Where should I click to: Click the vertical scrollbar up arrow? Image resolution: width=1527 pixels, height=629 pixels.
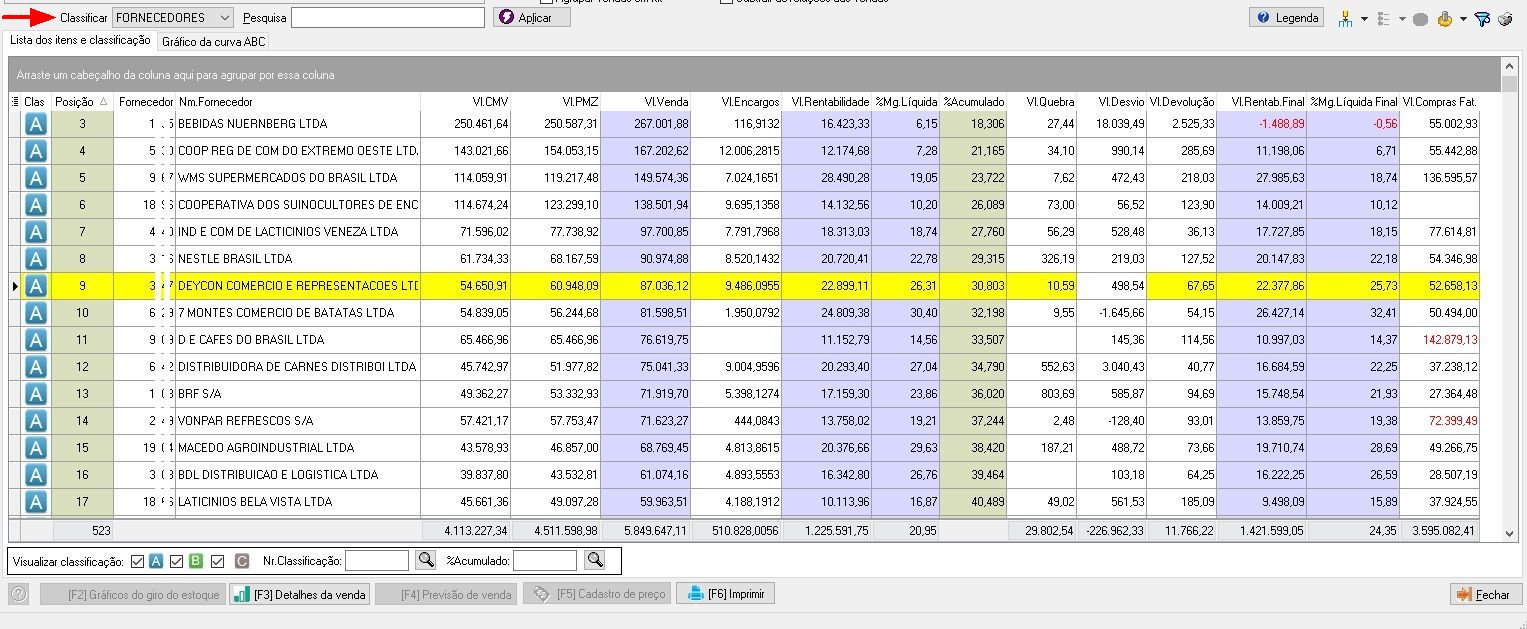coord(1510,65)
